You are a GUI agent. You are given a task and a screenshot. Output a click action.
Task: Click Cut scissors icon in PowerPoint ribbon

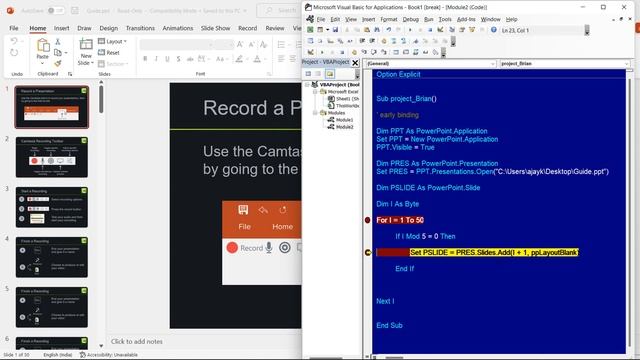coord(58,42)
